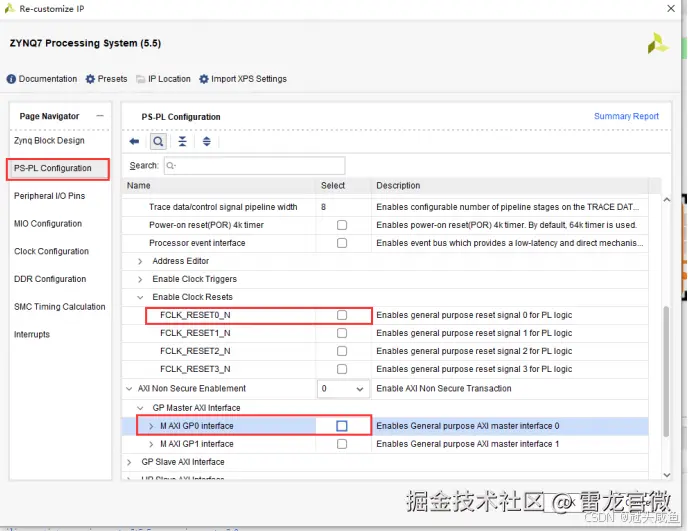Click Import XPS Settings
Viewport: 688px width, 531px height.
pyautogui.click(x=243, y=79)
